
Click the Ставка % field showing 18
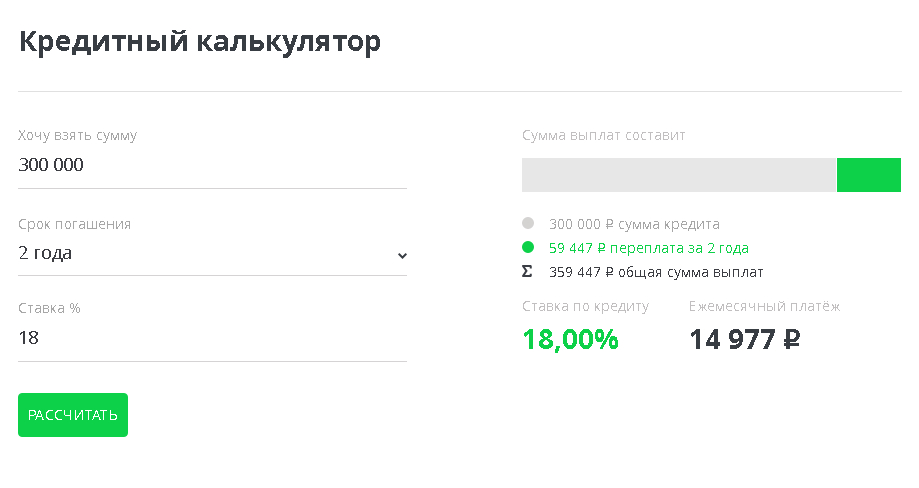tap(212, 338)
